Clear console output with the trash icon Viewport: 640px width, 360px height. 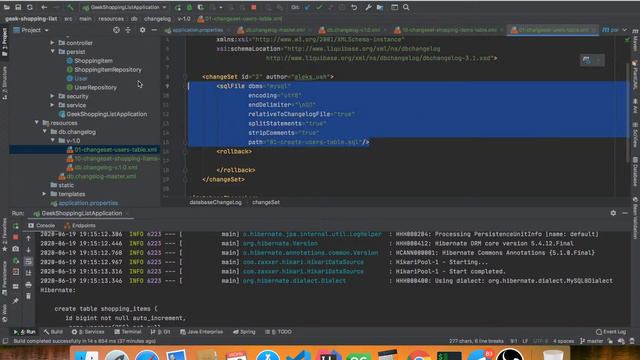(28, 296)
